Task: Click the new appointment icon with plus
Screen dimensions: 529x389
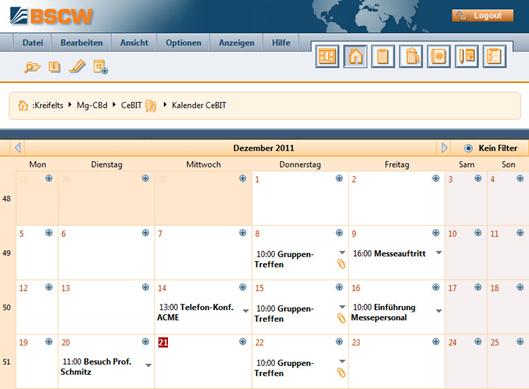Action: click(101, 66)
